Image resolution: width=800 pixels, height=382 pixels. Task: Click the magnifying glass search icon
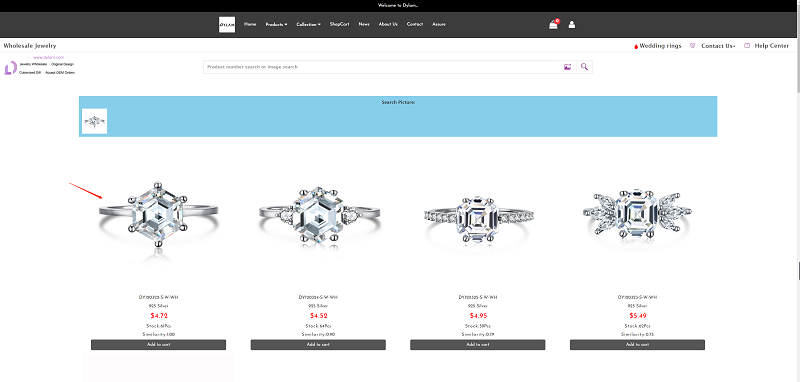point(585,67)
